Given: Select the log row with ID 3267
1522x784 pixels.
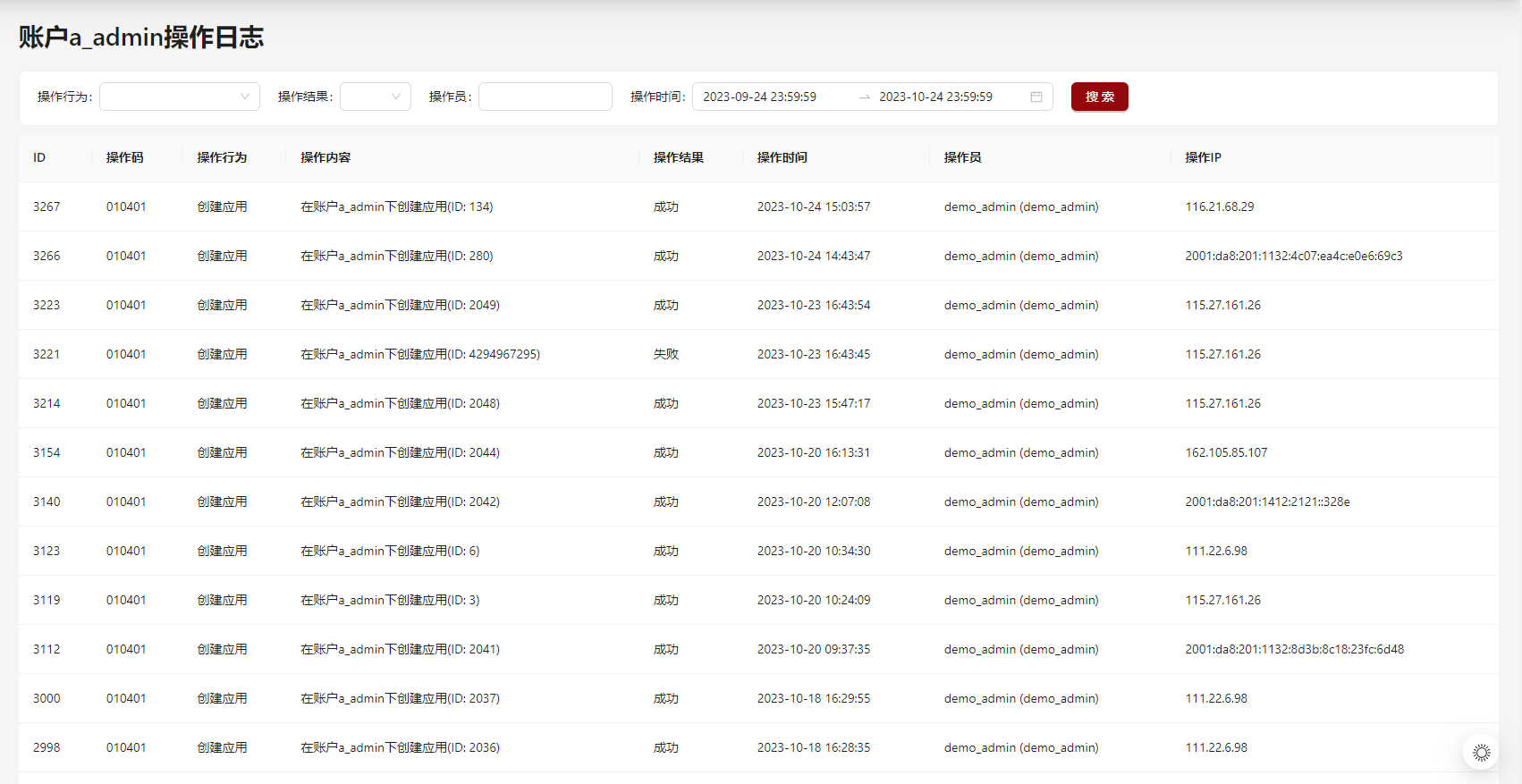Looking at the screenshot, I should click(47, 207).
